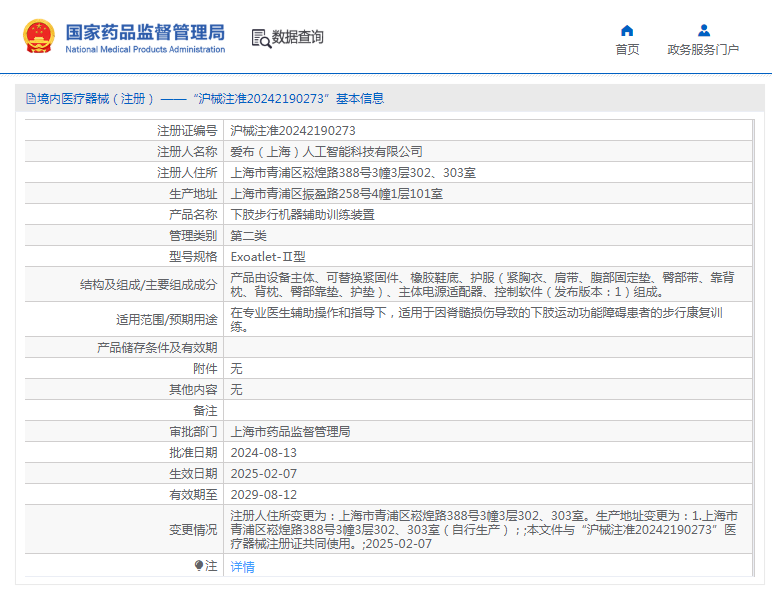Click the 注册人名称 label
Viewport: 772px width, 604px height.
coord(187,152)
